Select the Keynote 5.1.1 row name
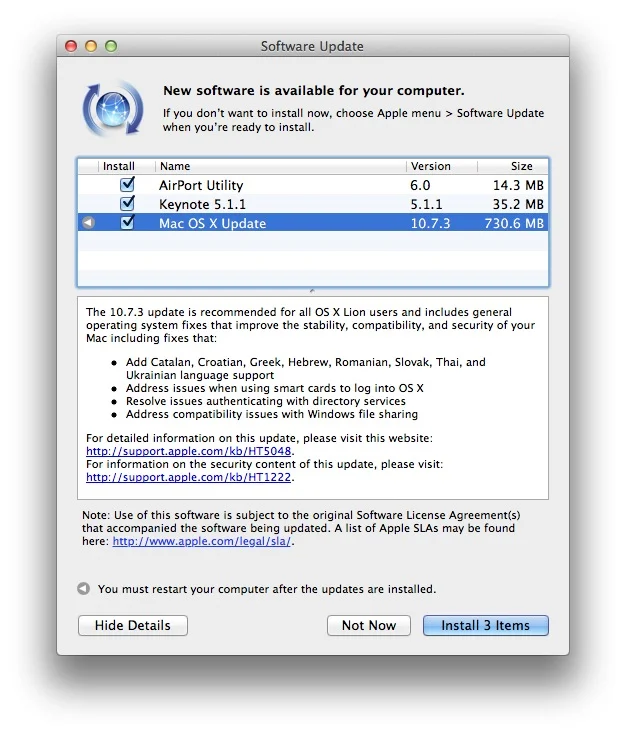The width and height of the screenshot is (626, 734). pos(202,205)
